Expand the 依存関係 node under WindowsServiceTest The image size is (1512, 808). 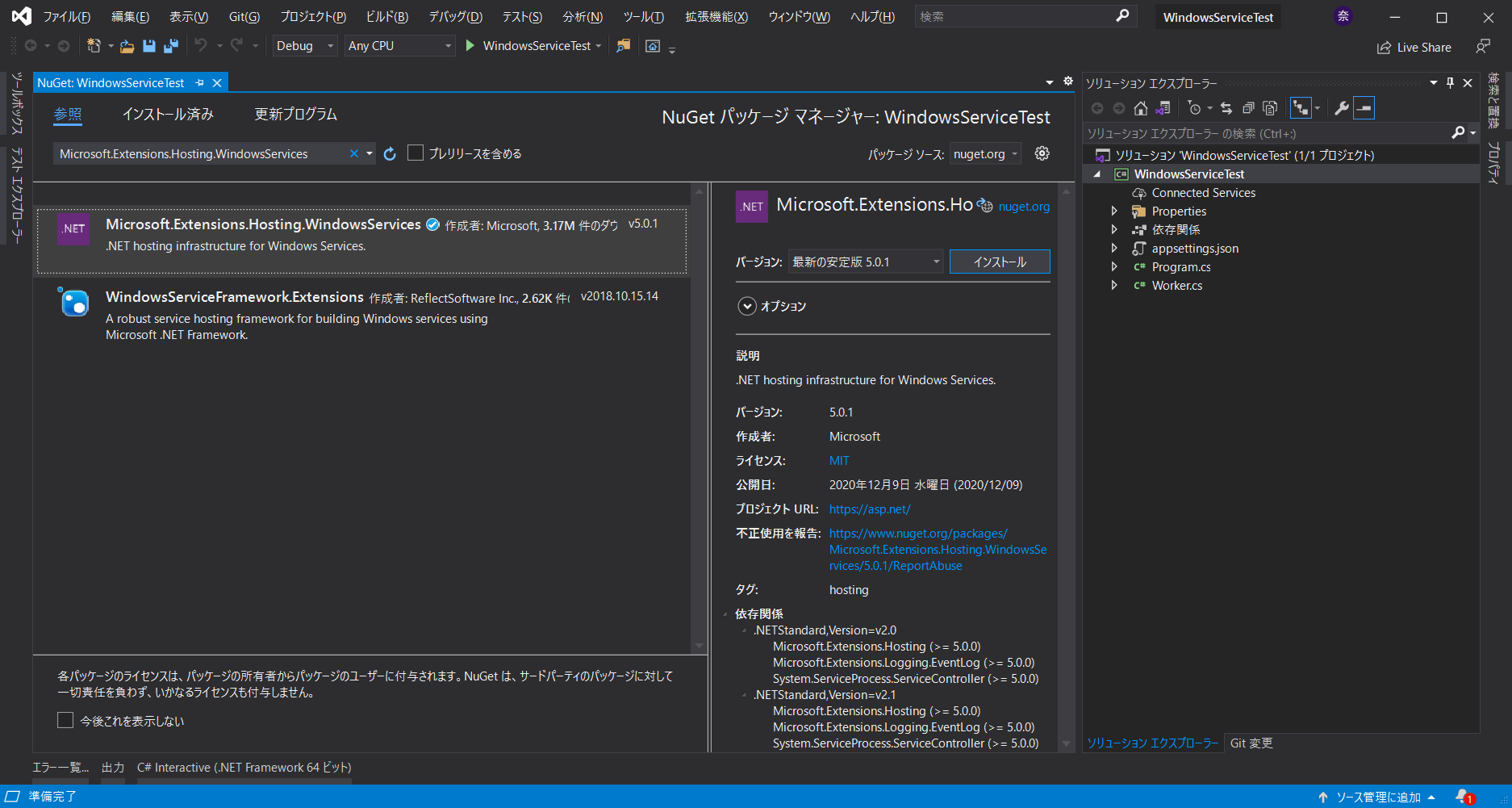click(1114, 229)
